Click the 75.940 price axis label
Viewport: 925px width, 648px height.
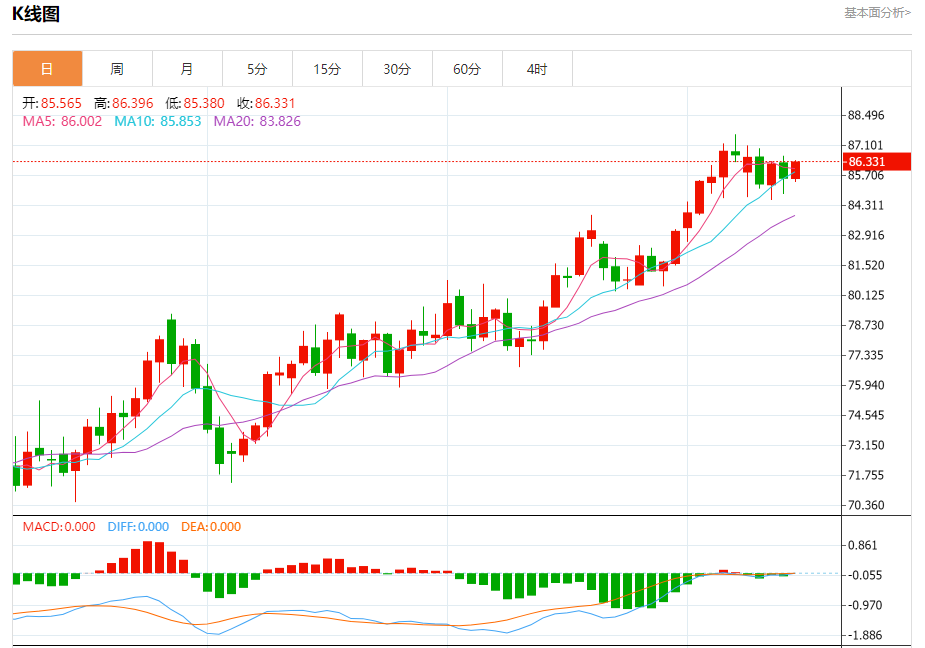coord(866,385)
